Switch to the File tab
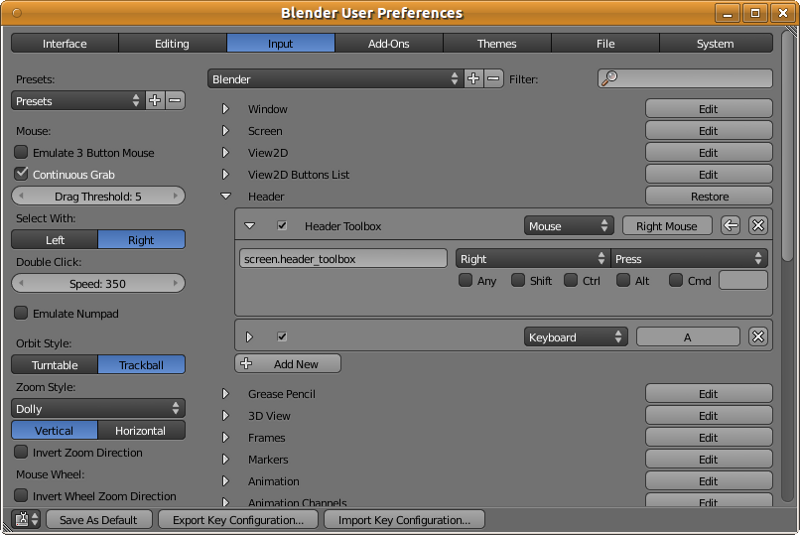Screen dimensions: 800x535 [606, 43]
